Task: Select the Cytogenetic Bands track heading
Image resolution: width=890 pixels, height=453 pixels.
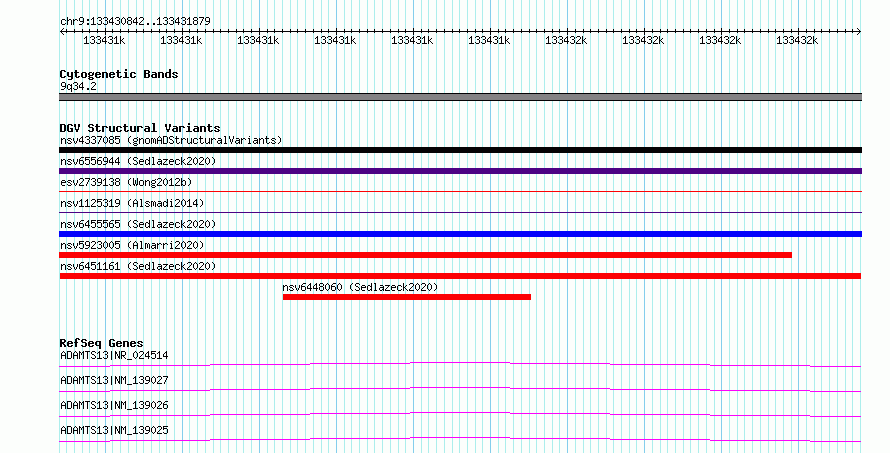Action: click(x=119, y=74)
